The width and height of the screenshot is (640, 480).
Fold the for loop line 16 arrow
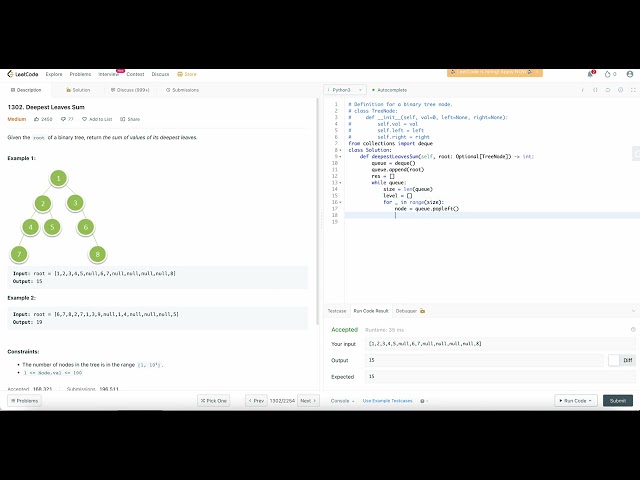click(340, 202)
